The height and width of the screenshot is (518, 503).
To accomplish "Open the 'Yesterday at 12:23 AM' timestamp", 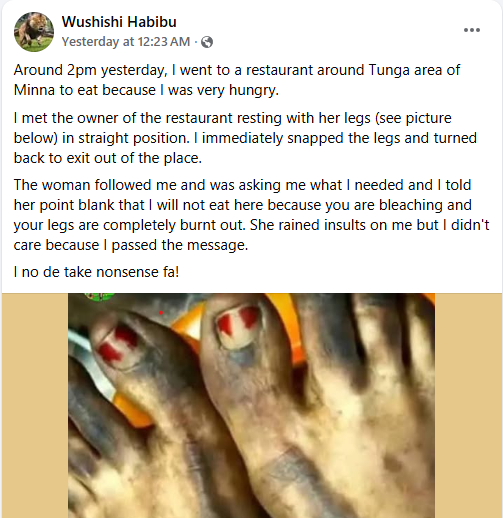I will coord(126,42).
